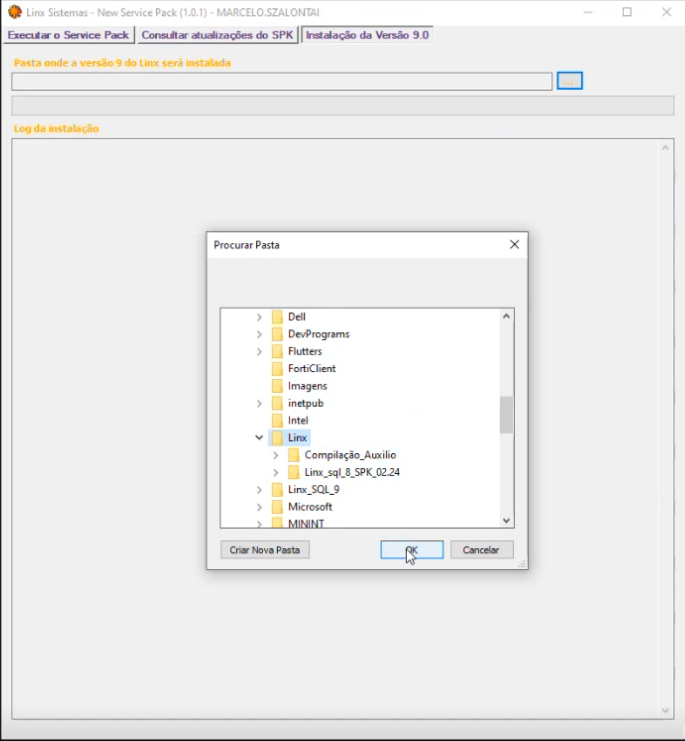This screenshot has height=741, width=685.
Task: Click the log panel scroll up arrow
Action: (665, 148)
